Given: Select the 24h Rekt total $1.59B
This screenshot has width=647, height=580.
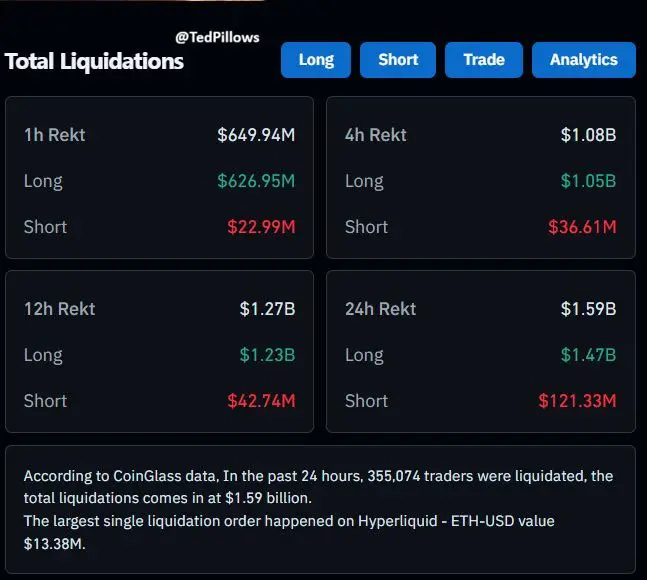Looking at the screenshot, I should (588, 309).
